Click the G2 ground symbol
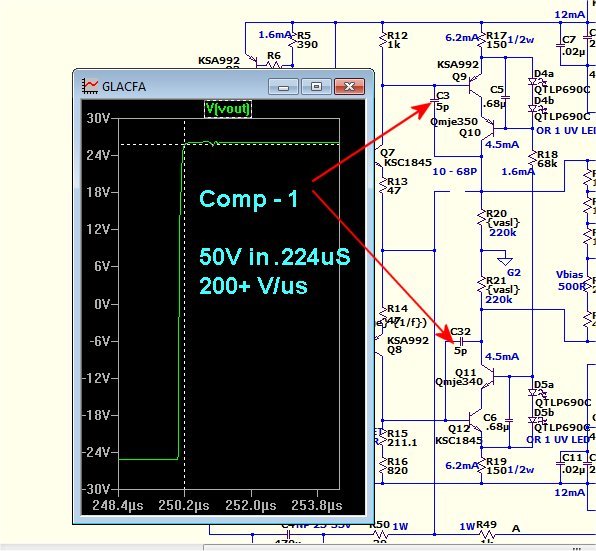The image size is (596, 551). click(505, 261)
